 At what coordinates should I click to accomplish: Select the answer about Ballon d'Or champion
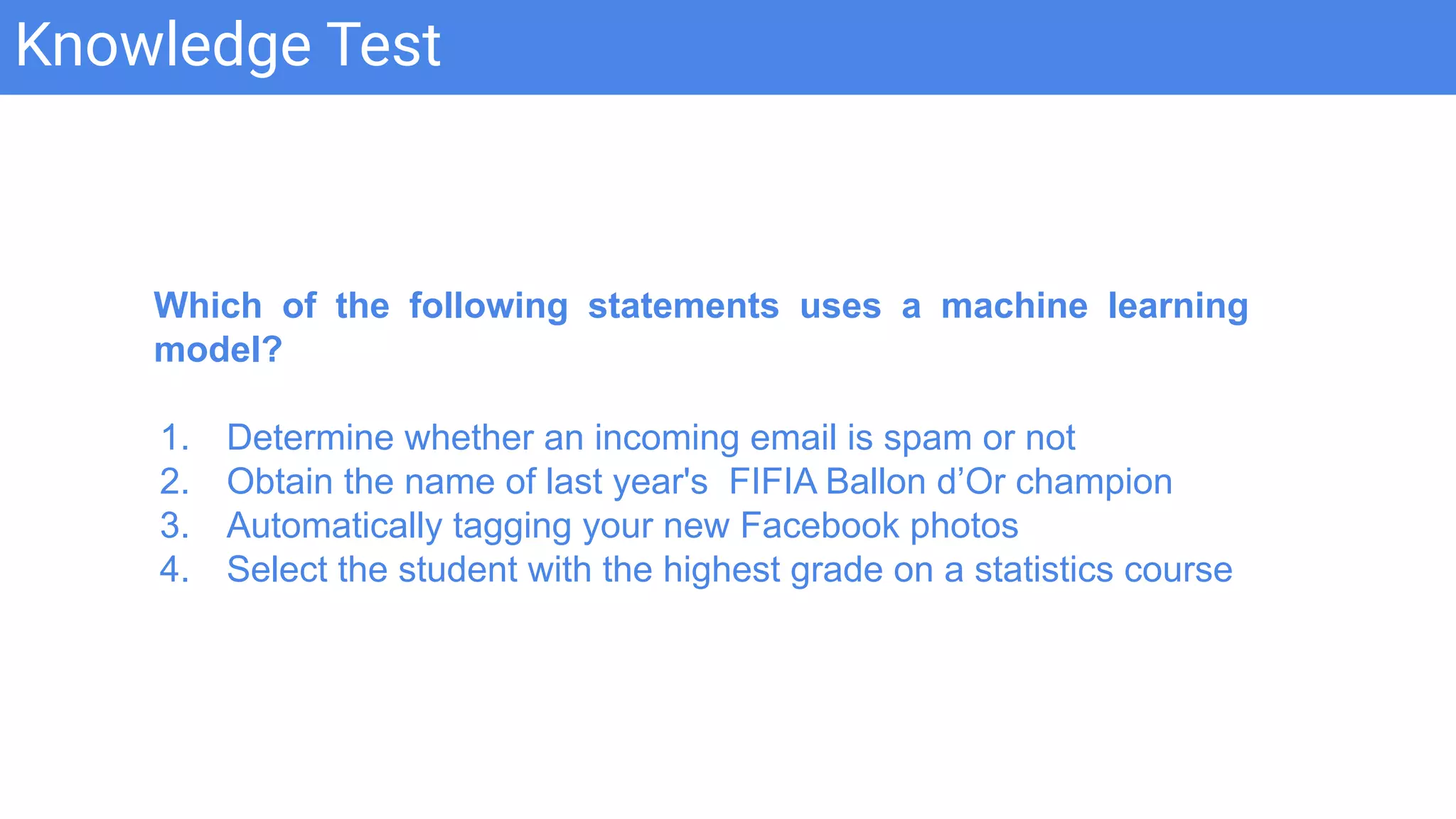699,481
